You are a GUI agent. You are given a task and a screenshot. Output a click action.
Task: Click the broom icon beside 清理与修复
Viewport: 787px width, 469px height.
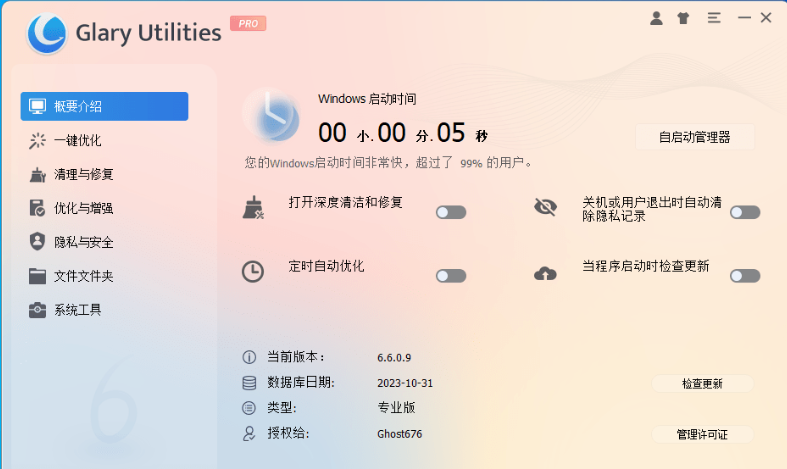pos(37,175)
